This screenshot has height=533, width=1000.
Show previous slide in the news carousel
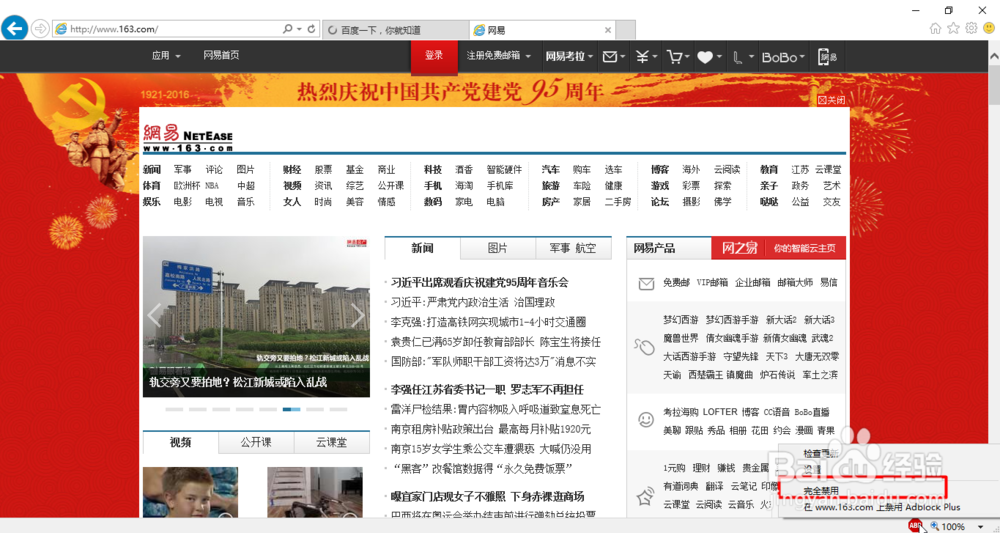pyautogui.click(x=154, y=315)
